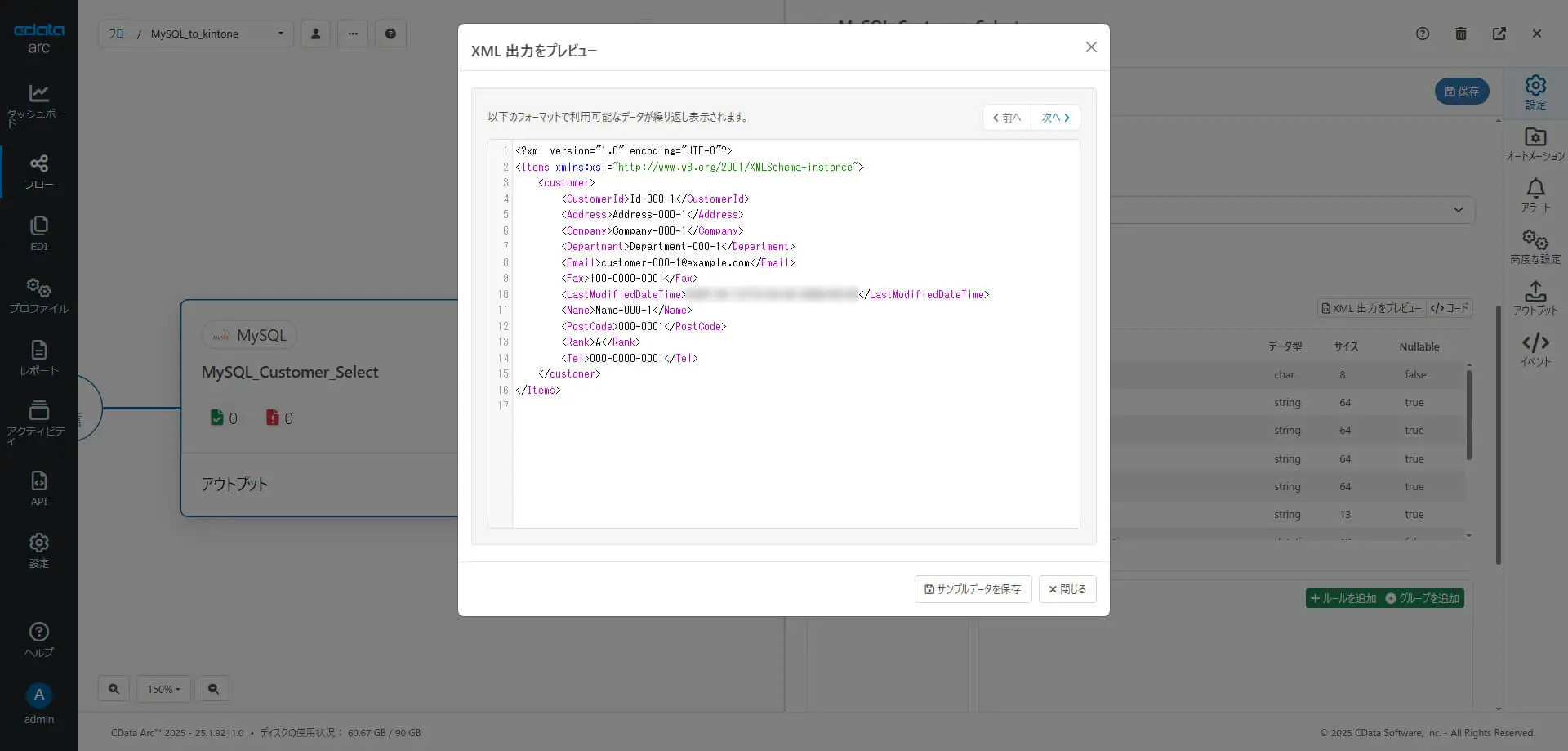Image resolution: width=1568 pixels, height=751 pixels.
Task: Click アウトプット on the MySQL connector
Action: point(234,484)
